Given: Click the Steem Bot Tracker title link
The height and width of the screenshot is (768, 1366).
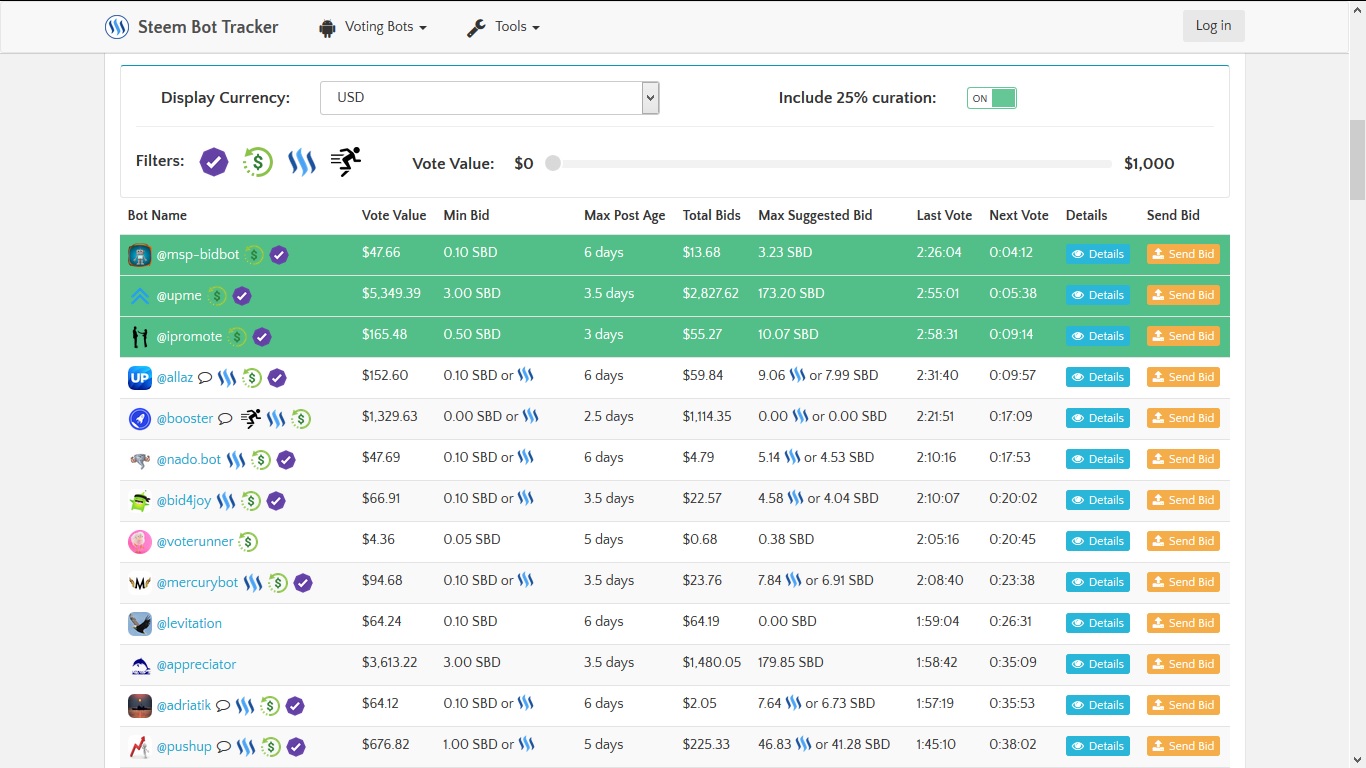Looking at the screenshot, I should click(x=208, y=27).
